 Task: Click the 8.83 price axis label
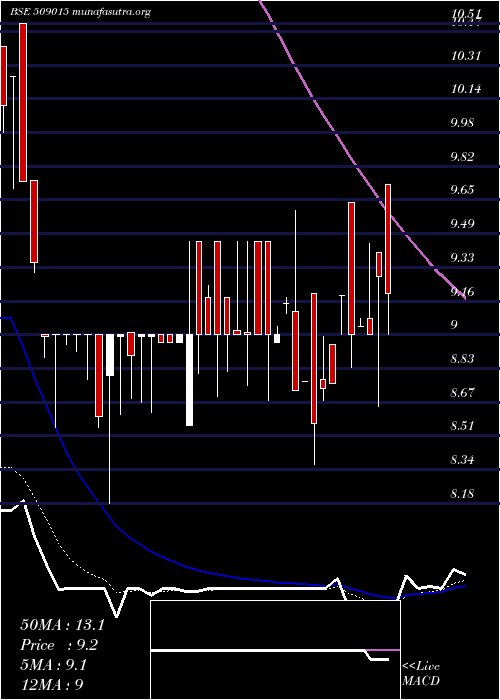[464, 359]
